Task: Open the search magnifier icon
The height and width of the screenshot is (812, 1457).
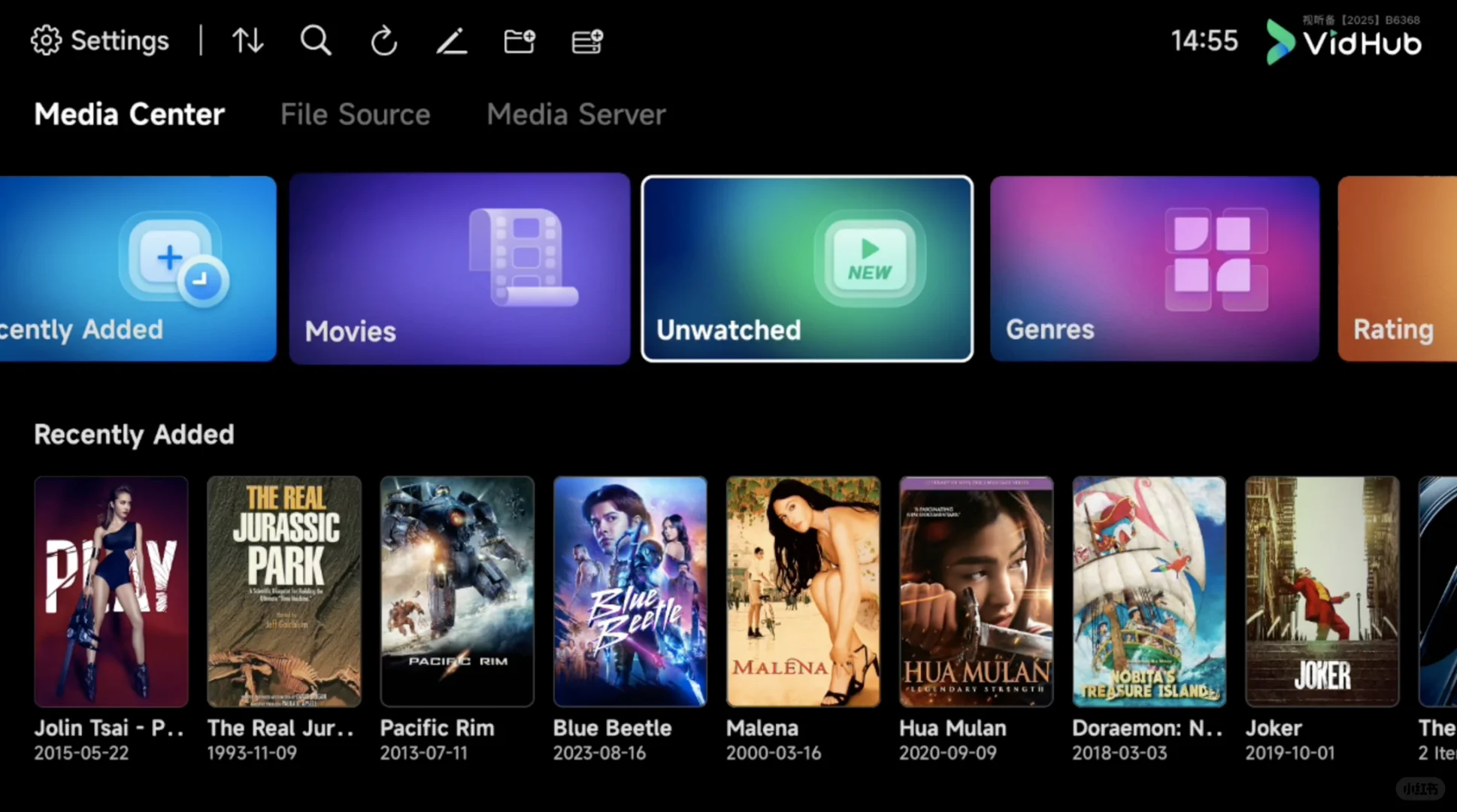Action: (x=315, y=41)
